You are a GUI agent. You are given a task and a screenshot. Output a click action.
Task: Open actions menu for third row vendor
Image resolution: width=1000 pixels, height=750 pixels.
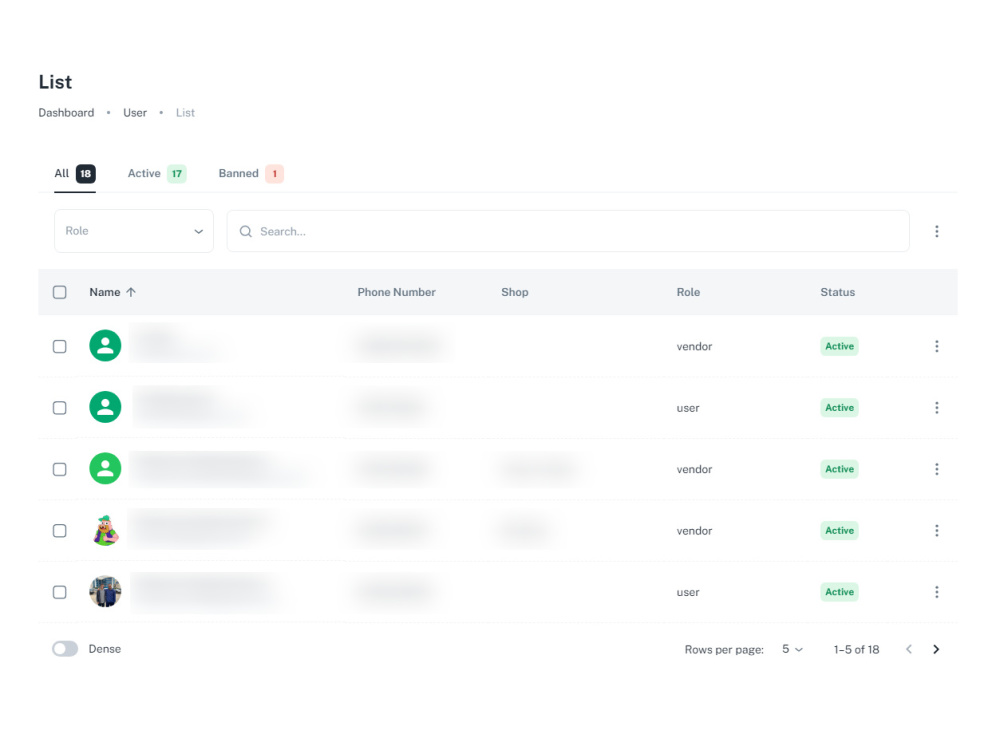(x=936, y=469)
